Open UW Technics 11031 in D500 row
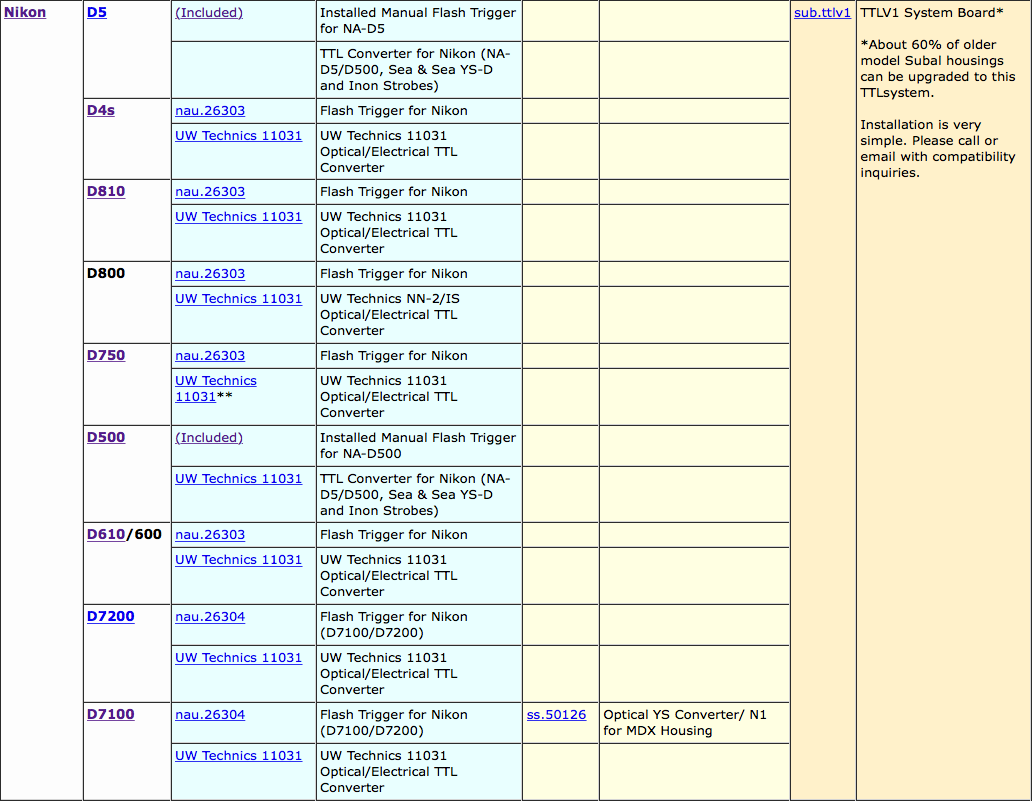Screen dimensions: 1032x801 pyautogui.click(x=238, y=478)
